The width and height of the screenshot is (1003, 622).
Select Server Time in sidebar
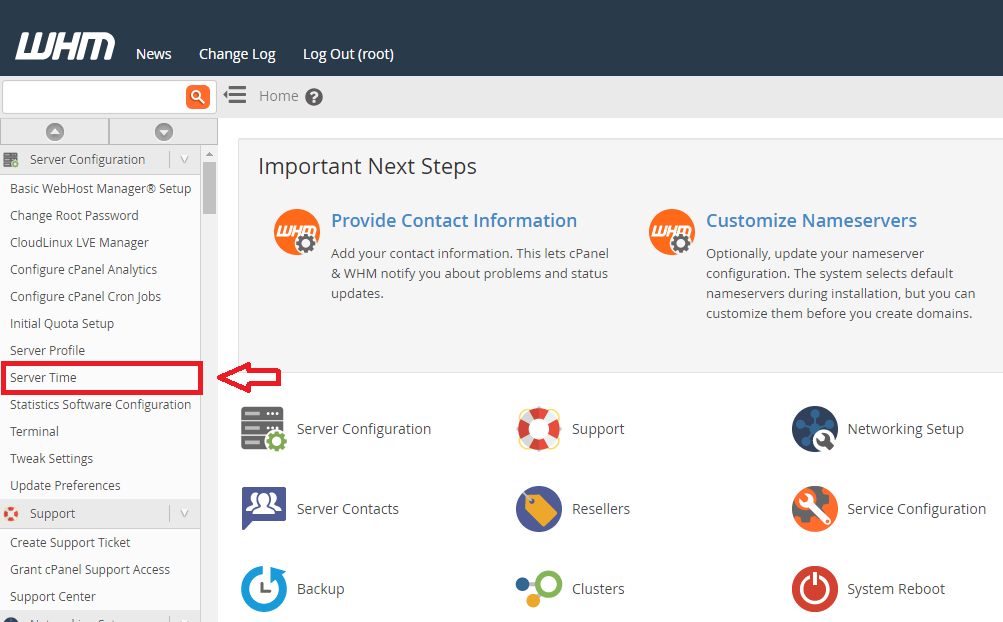(x=43, y=378)
